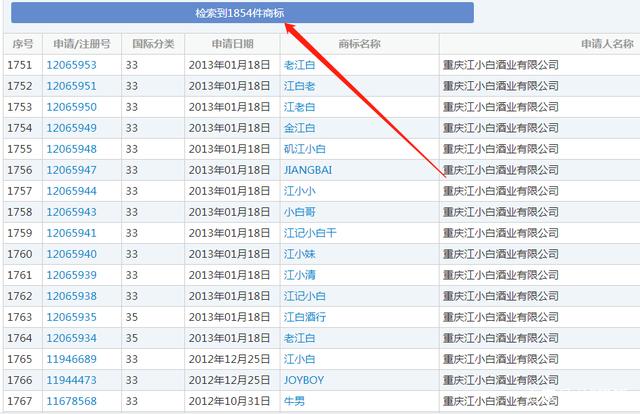
Task: Click the blue 检索到1854件商标 banner button
Action: [242, 13]
